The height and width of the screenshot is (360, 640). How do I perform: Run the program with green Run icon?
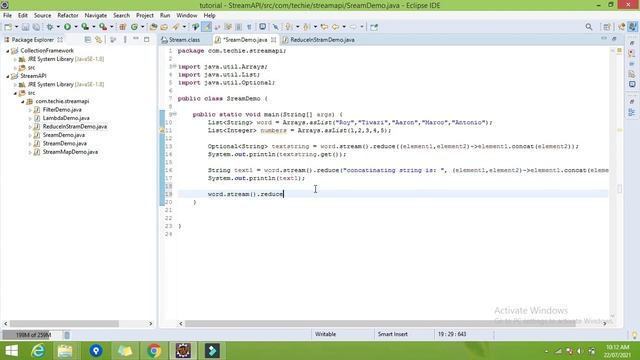coord(67,27)
